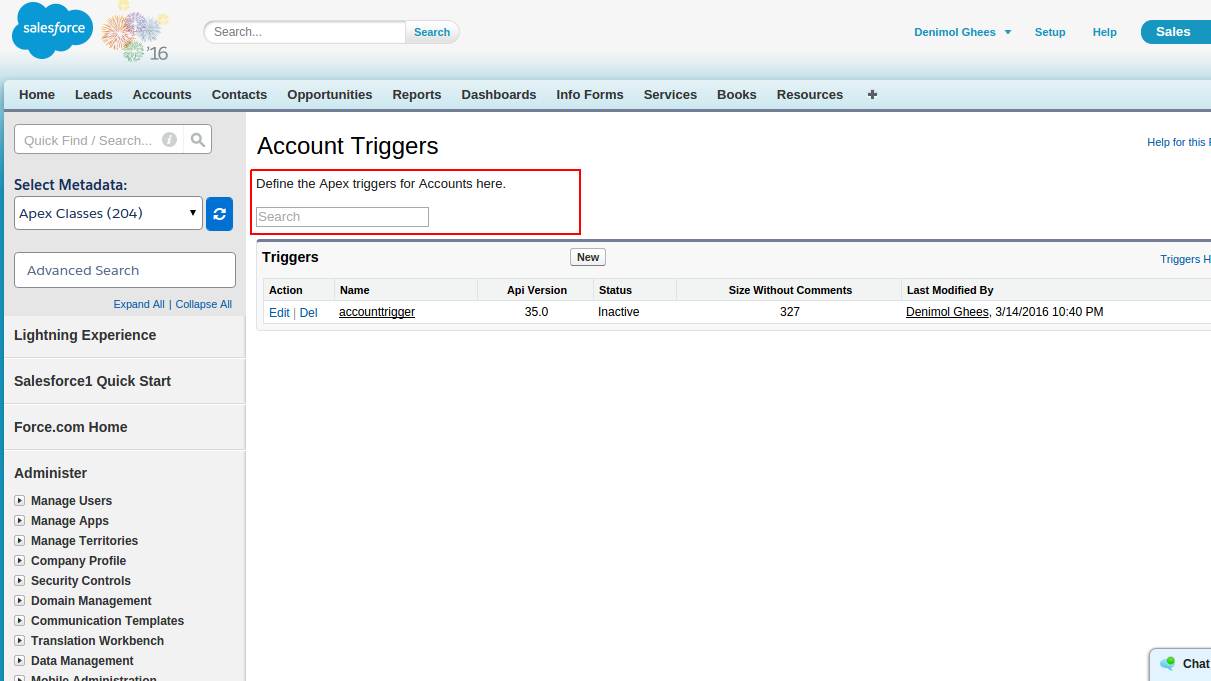Click the Api Version column header
Viewport: 1211px width, 681px height.
tap(537, 290)
